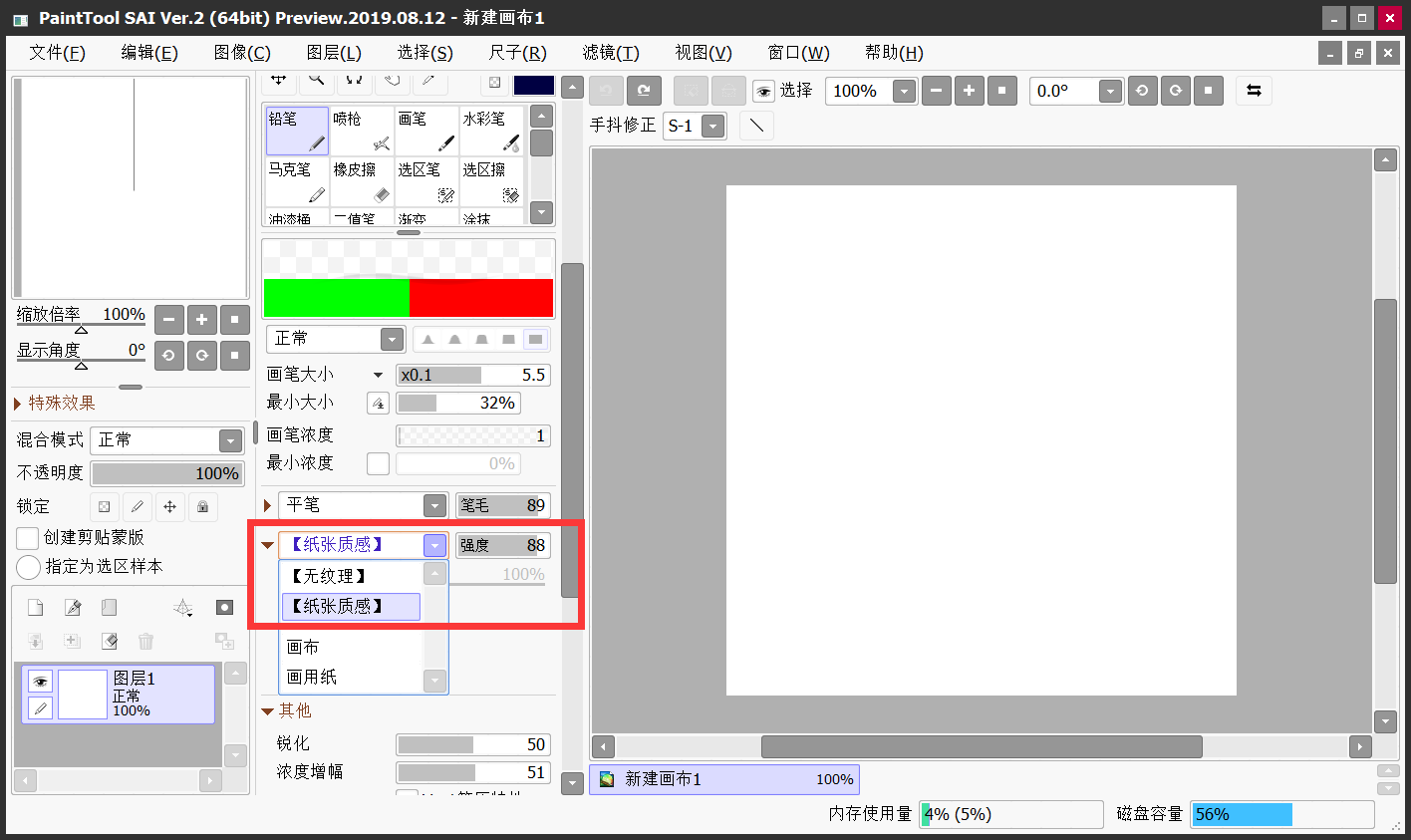
Task: Click the straight line drawing mode icon
Action: tap(757, 126)
